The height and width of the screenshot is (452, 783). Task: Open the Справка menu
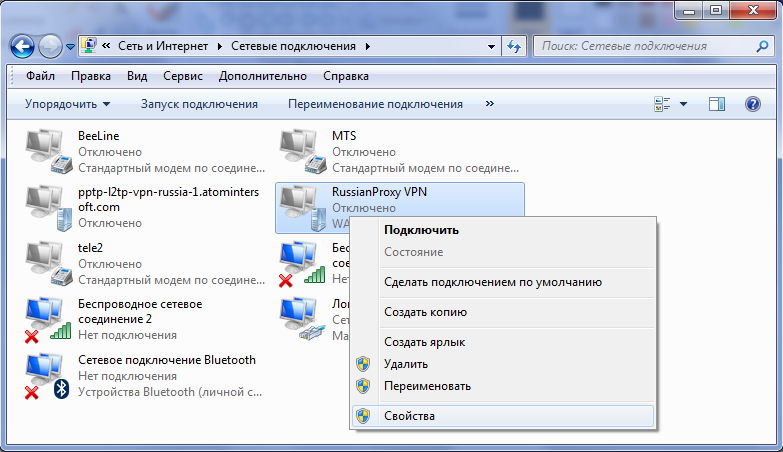click(346, 76)
